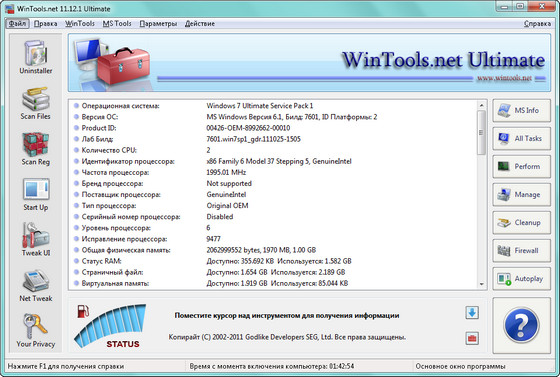560x377 pixels.
Task: Open the All Tasks panel
Action: tap(521, 139)
